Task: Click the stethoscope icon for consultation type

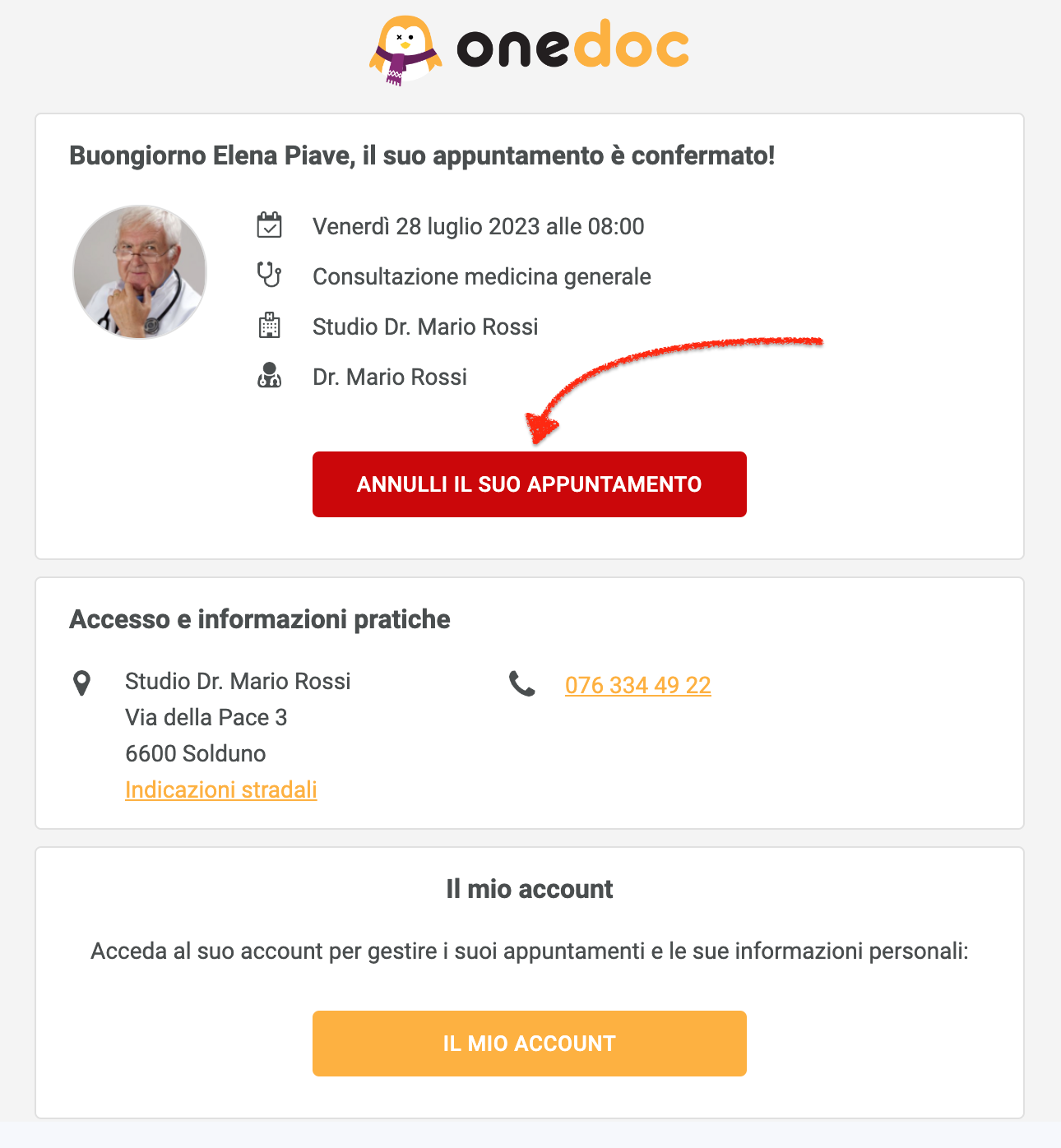Action: (x=269, y=275)
